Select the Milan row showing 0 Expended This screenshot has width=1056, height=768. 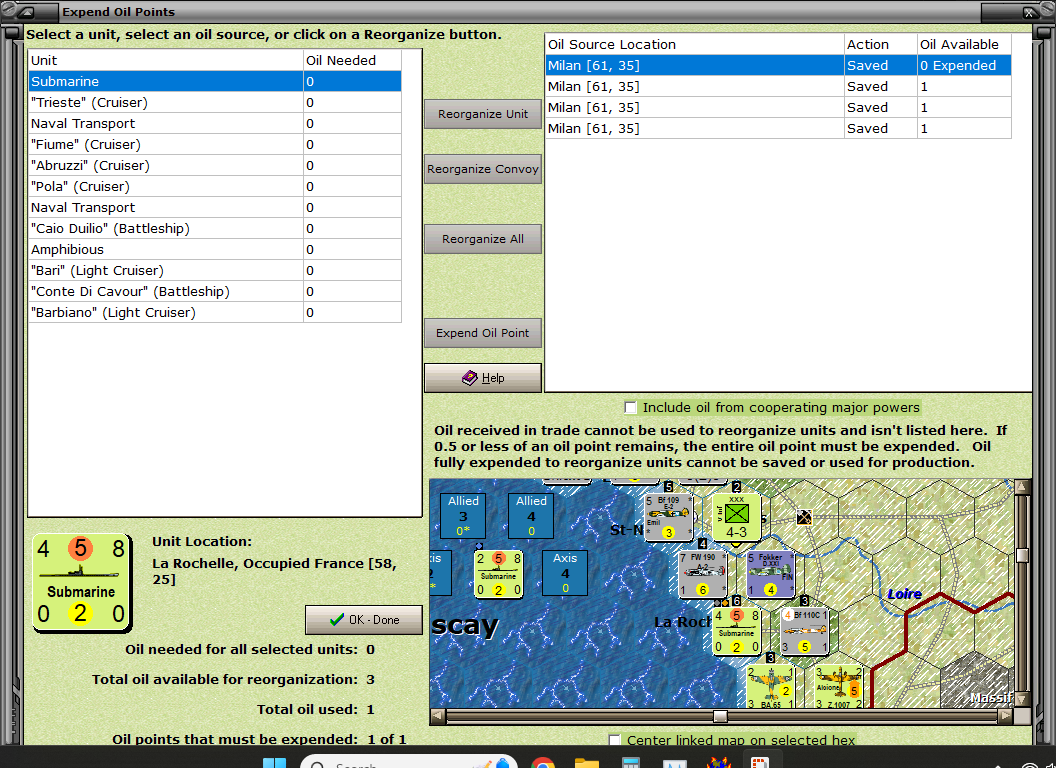[x=778, y=65]
